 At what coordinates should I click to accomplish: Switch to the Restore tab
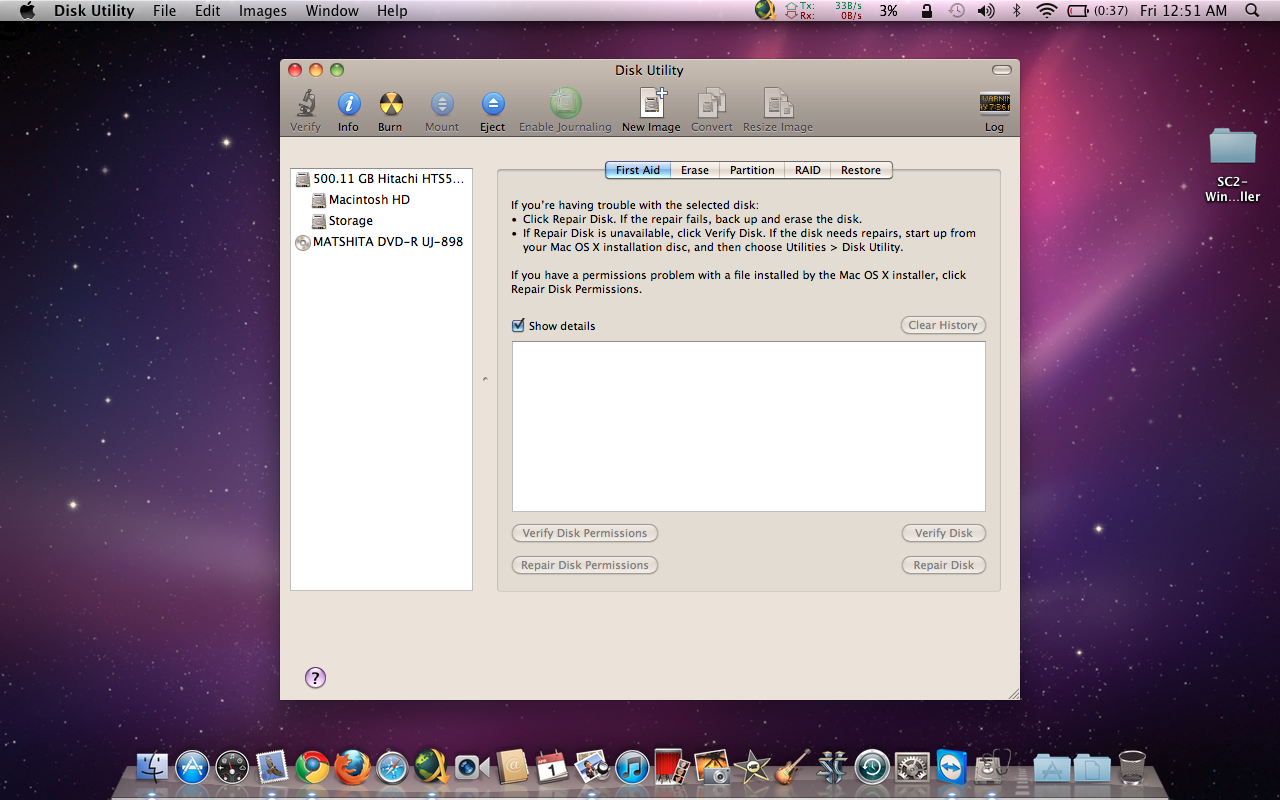tap(861, 170)
